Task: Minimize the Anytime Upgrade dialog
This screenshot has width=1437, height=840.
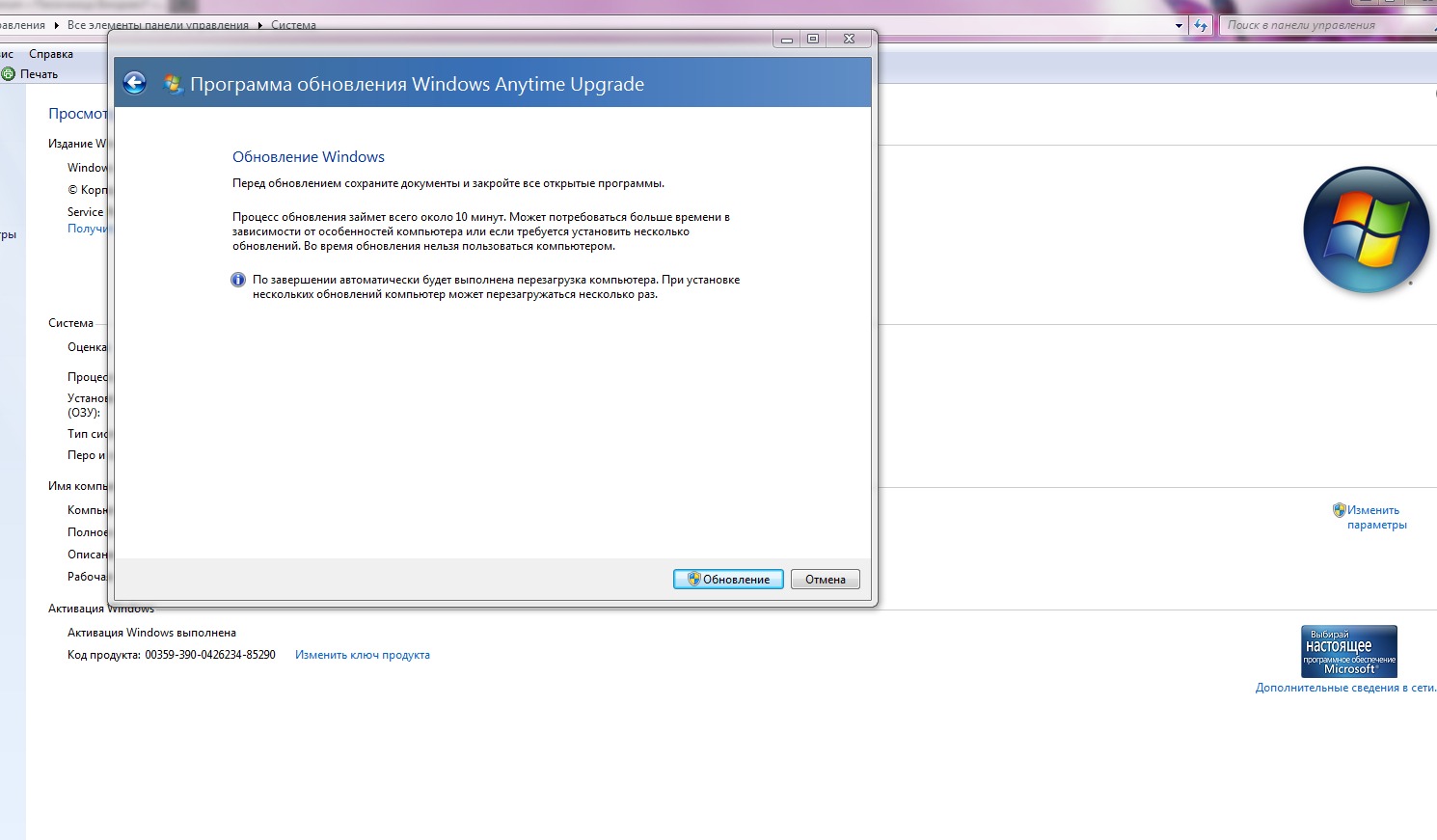Action: (787, 39)
